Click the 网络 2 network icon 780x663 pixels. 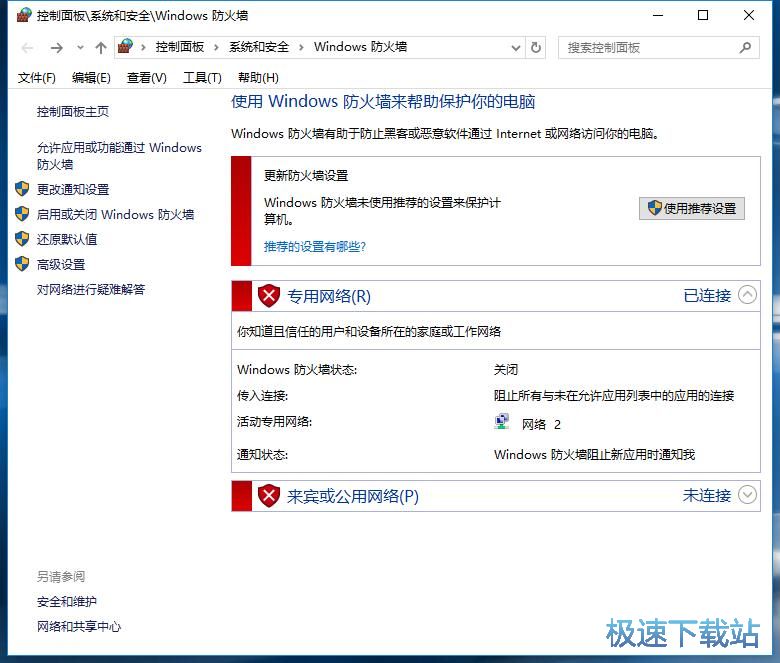[502, 422]
